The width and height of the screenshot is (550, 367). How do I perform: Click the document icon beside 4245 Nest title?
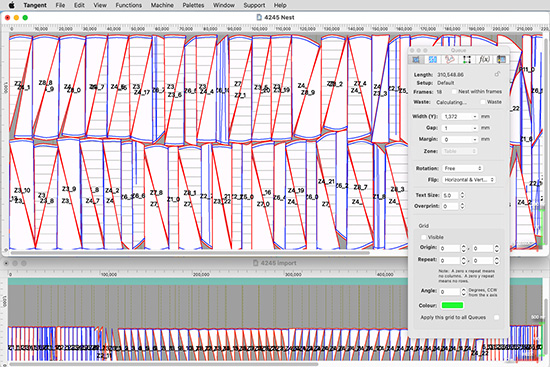point(259,17)
